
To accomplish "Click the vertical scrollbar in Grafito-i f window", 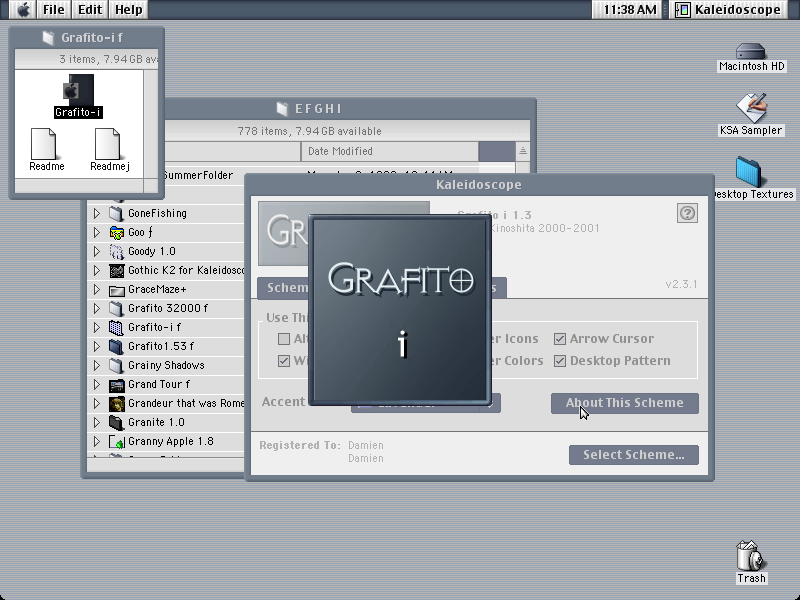I will tap(151, 124).
